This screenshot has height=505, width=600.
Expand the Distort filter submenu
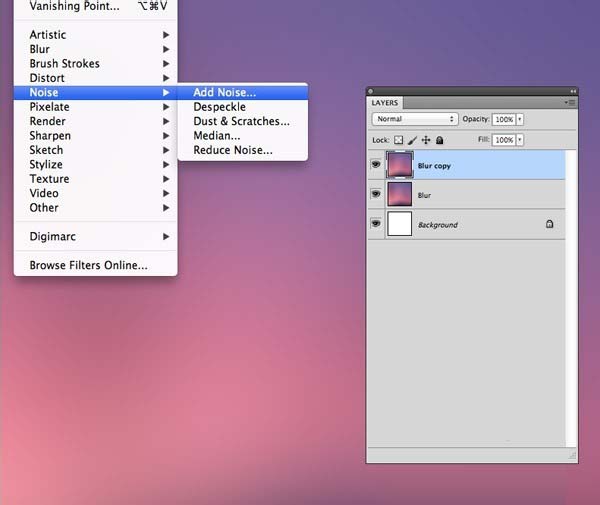click(x=96, y=78)
